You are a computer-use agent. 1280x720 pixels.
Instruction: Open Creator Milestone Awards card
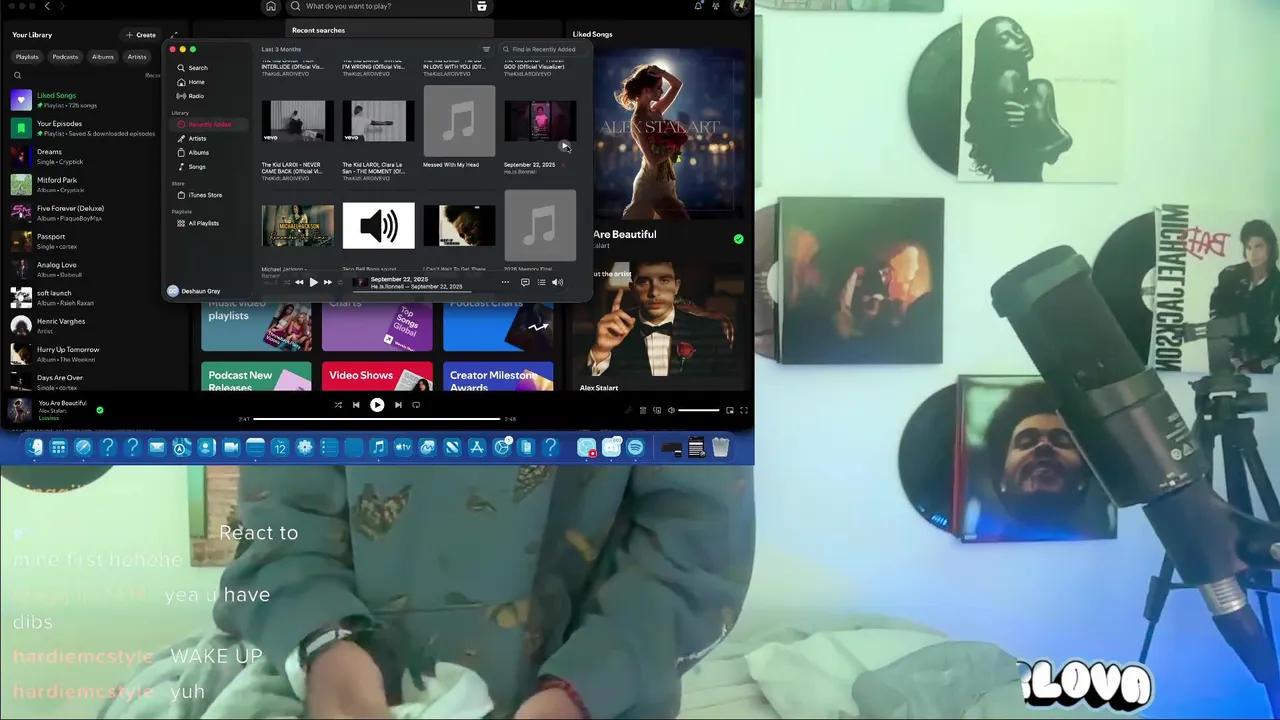498,377
